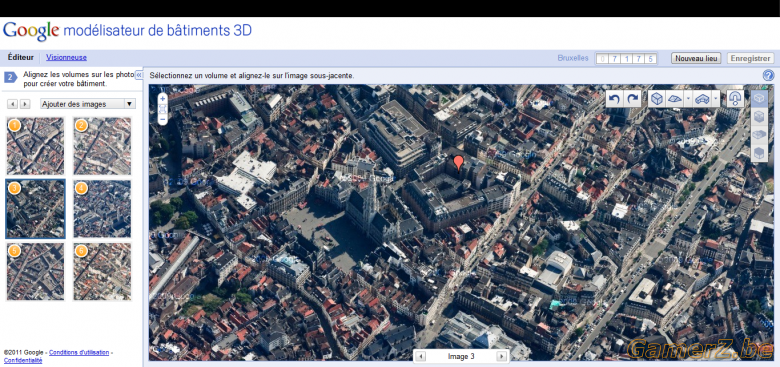Image resolution: width=780 pixels, height=367 pixels.
Task: Show next thumbnails with right arrow
Action: [x=25, y=104]
